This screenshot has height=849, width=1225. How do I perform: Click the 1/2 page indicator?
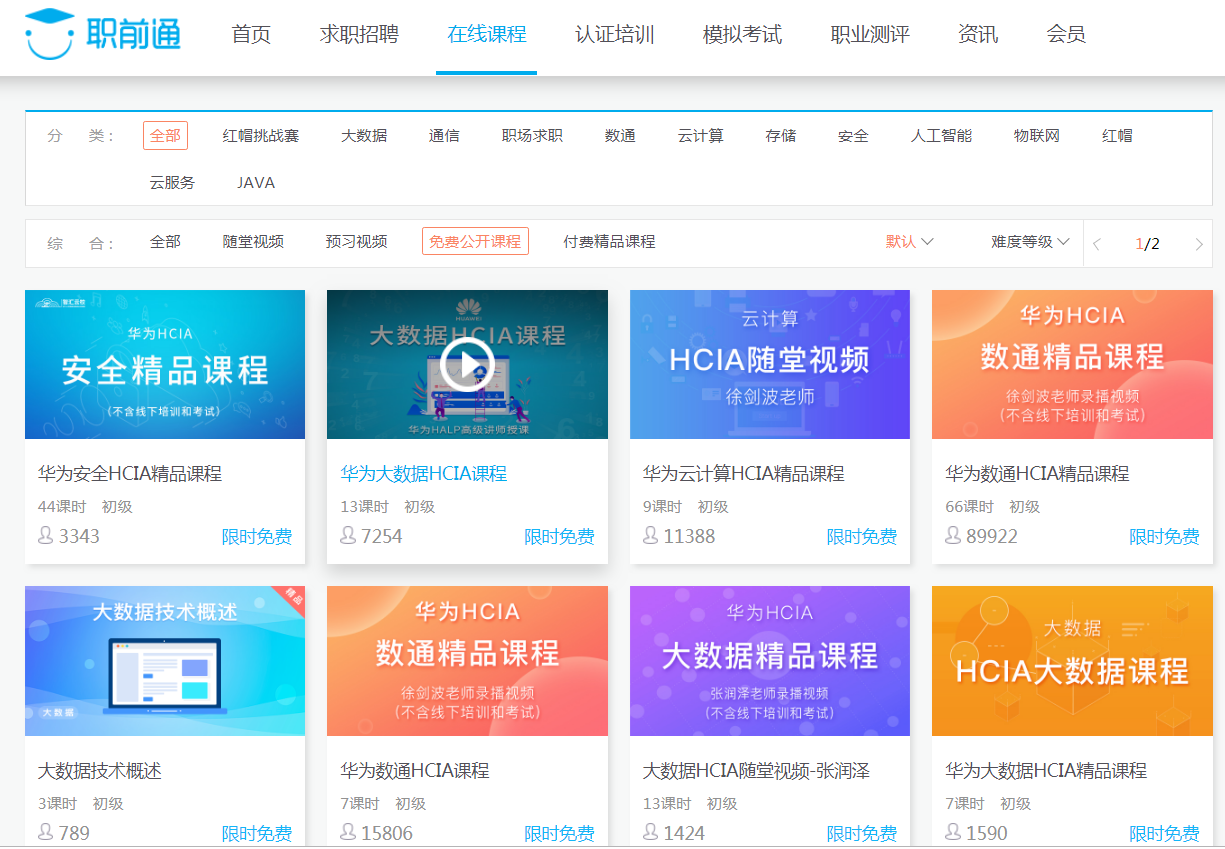[x=1147, y=244]
